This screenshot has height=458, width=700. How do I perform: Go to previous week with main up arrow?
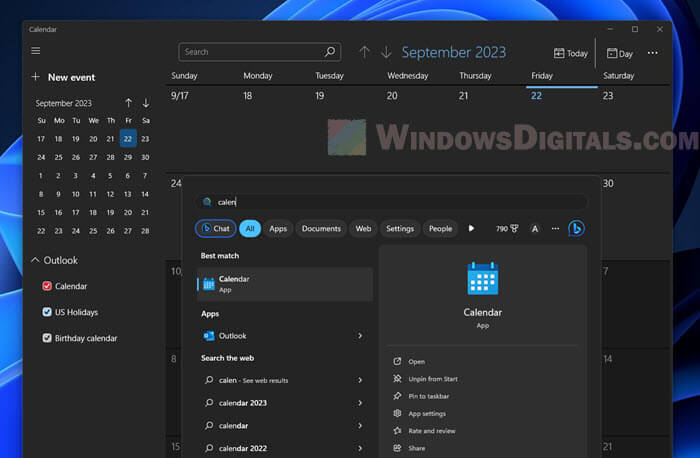[364, 52]
